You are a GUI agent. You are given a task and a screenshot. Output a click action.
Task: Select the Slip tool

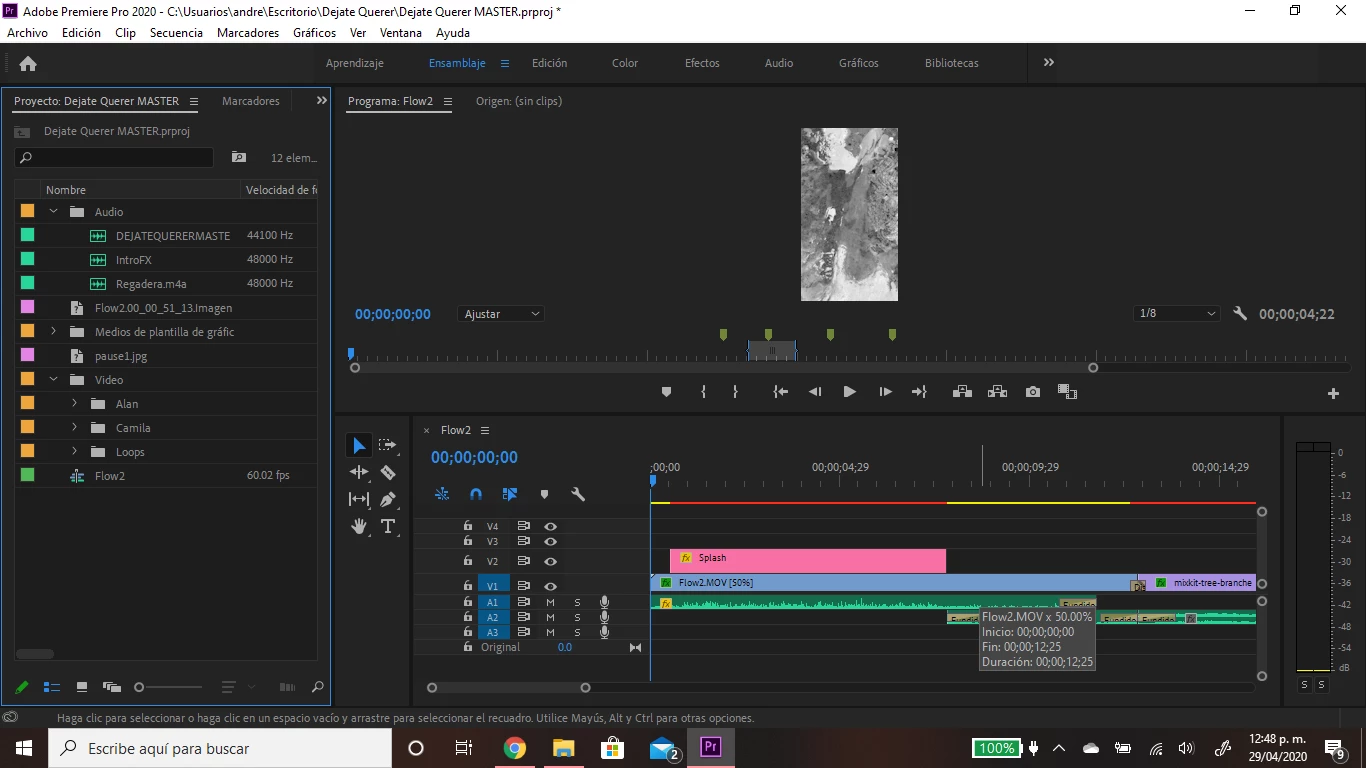[359, 499]
